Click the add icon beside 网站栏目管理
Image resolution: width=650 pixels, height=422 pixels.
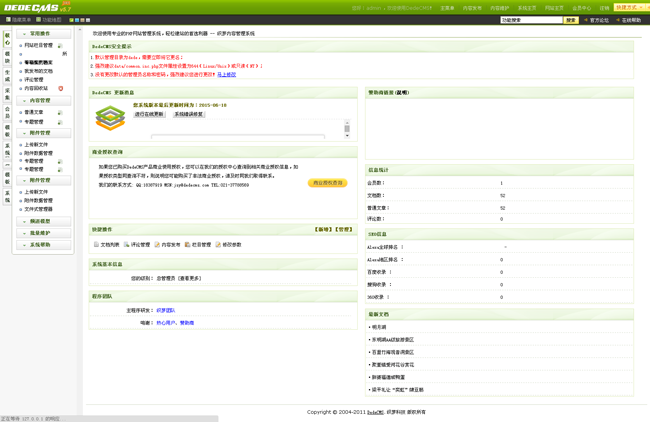point(60,46)
